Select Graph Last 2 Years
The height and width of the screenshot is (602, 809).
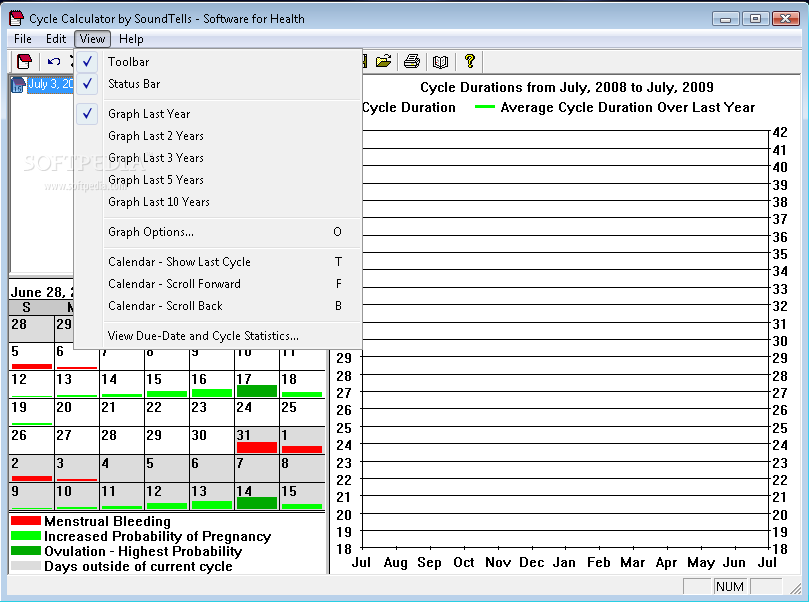[218, 136]
